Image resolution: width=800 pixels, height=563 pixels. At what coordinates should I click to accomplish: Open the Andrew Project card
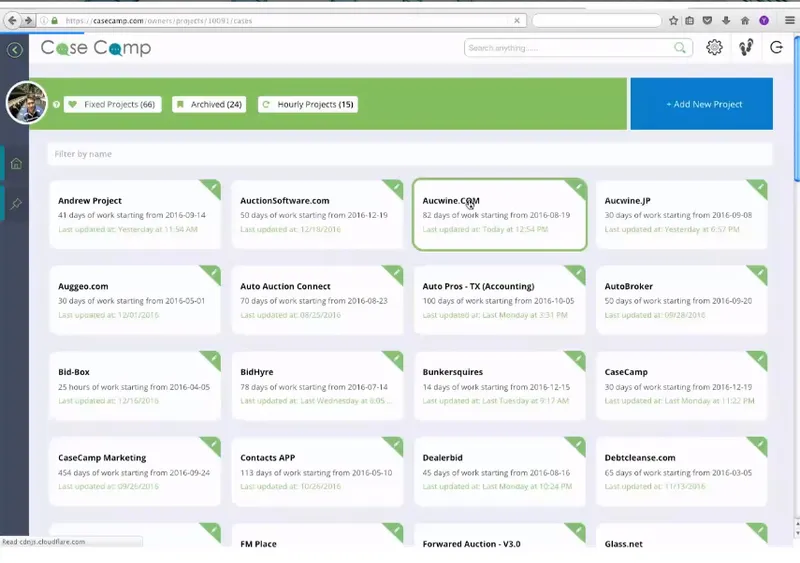[135, 214]
